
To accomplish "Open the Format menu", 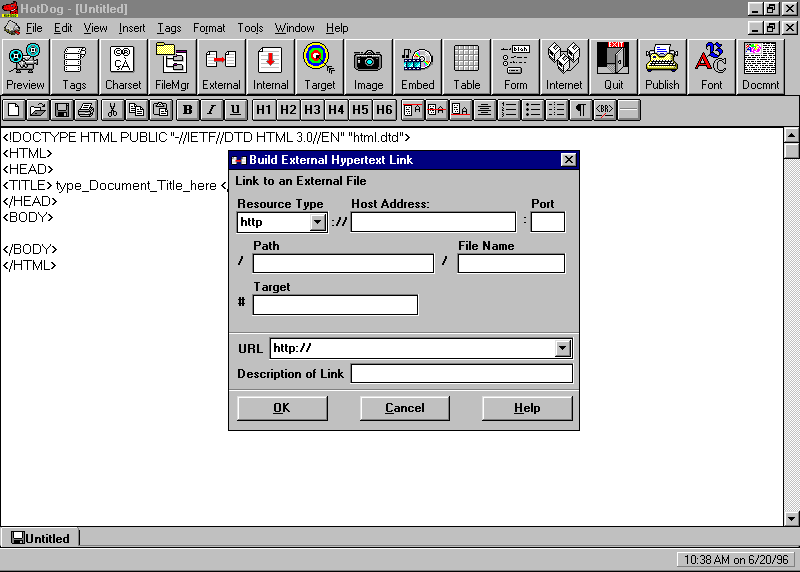I will [x=209, y=28].
